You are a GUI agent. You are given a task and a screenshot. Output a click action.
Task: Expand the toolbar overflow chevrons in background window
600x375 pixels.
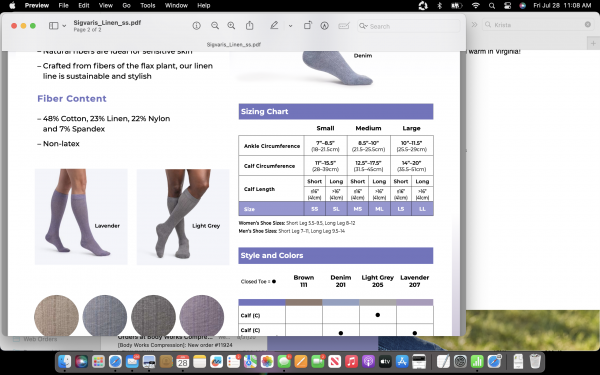[x=474, y=24]
